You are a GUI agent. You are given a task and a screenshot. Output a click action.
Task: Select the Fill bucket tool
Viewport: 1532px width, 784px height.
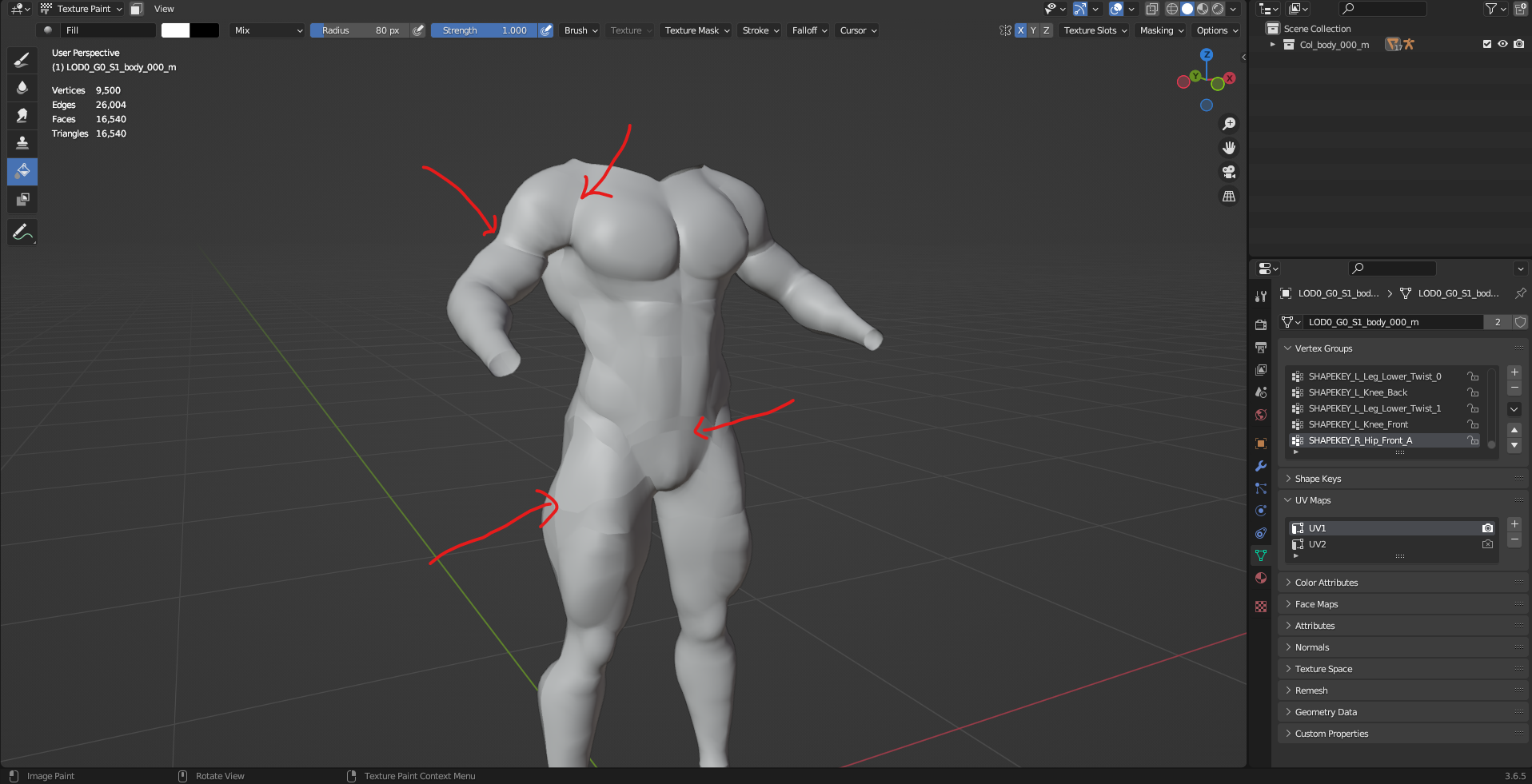22,171
